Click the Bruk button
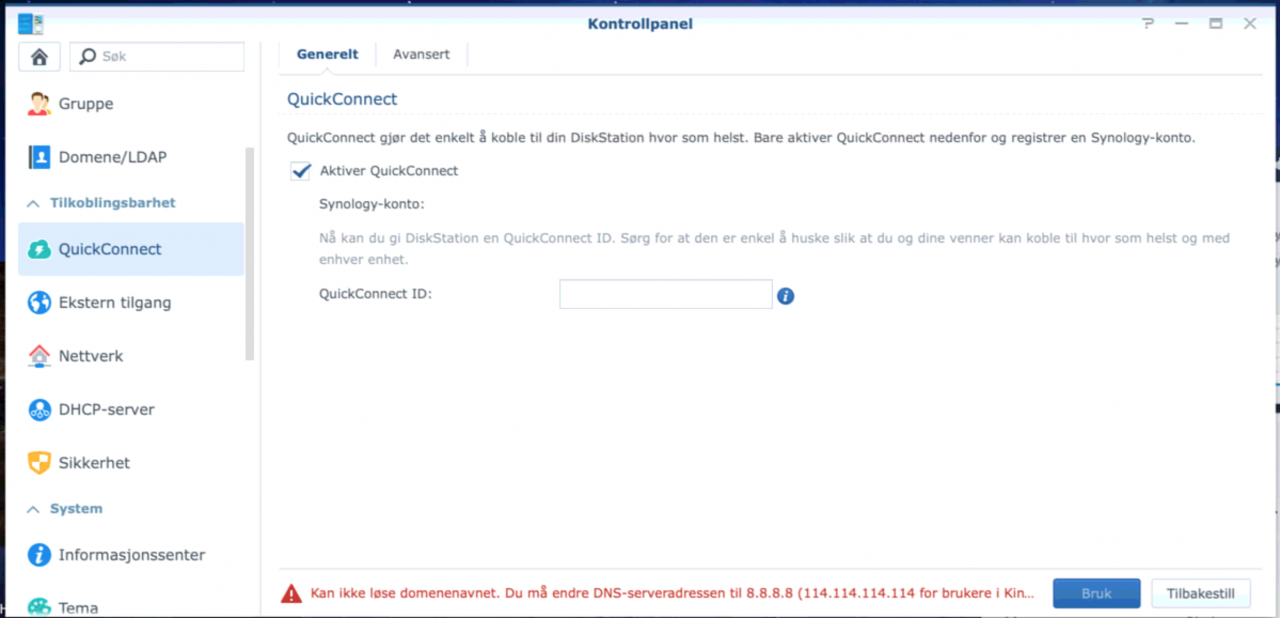The height and width of the screenshot is (618, 1280). [1096, 594]
